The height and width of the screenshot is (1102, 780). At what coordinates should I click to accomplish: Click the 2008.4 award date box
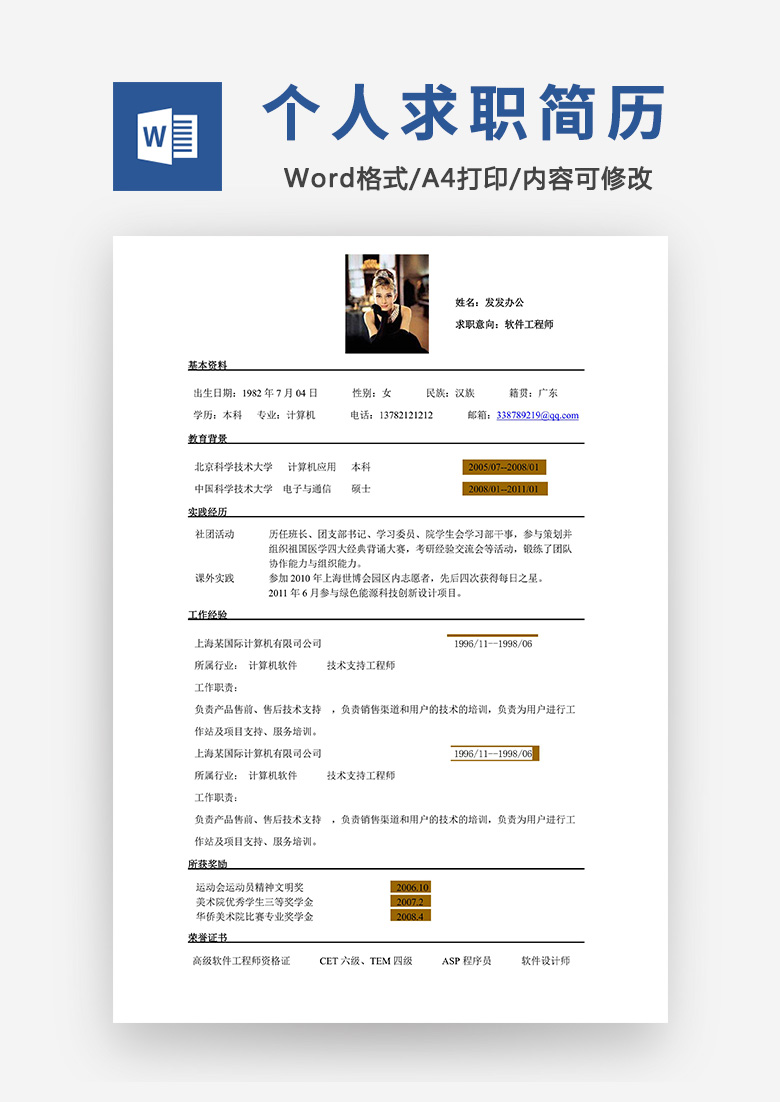(410, 916)
